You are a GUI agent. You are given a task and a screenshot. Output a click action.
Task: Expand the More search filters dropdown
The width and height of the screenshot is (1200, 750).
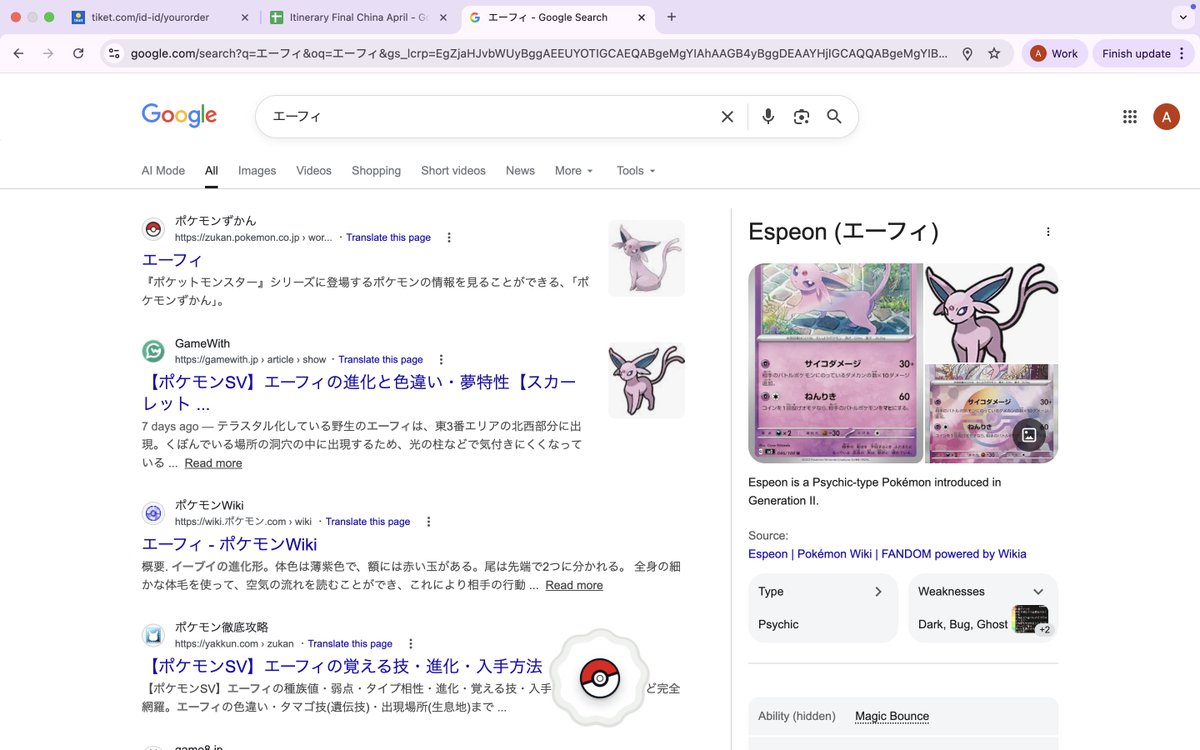574,171
